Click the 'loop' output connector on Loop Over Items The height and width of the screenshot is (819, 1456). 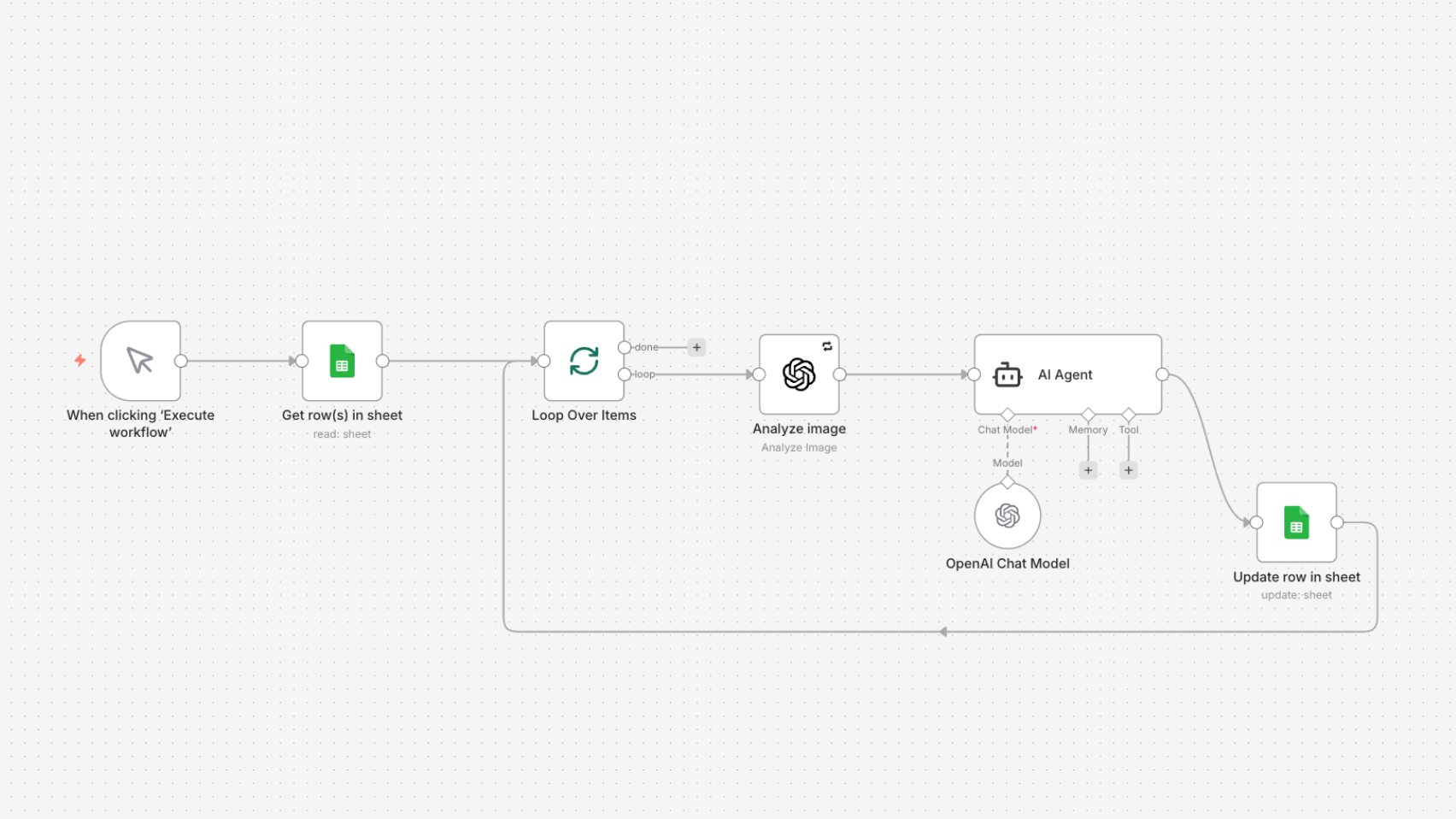coord(625,374)
